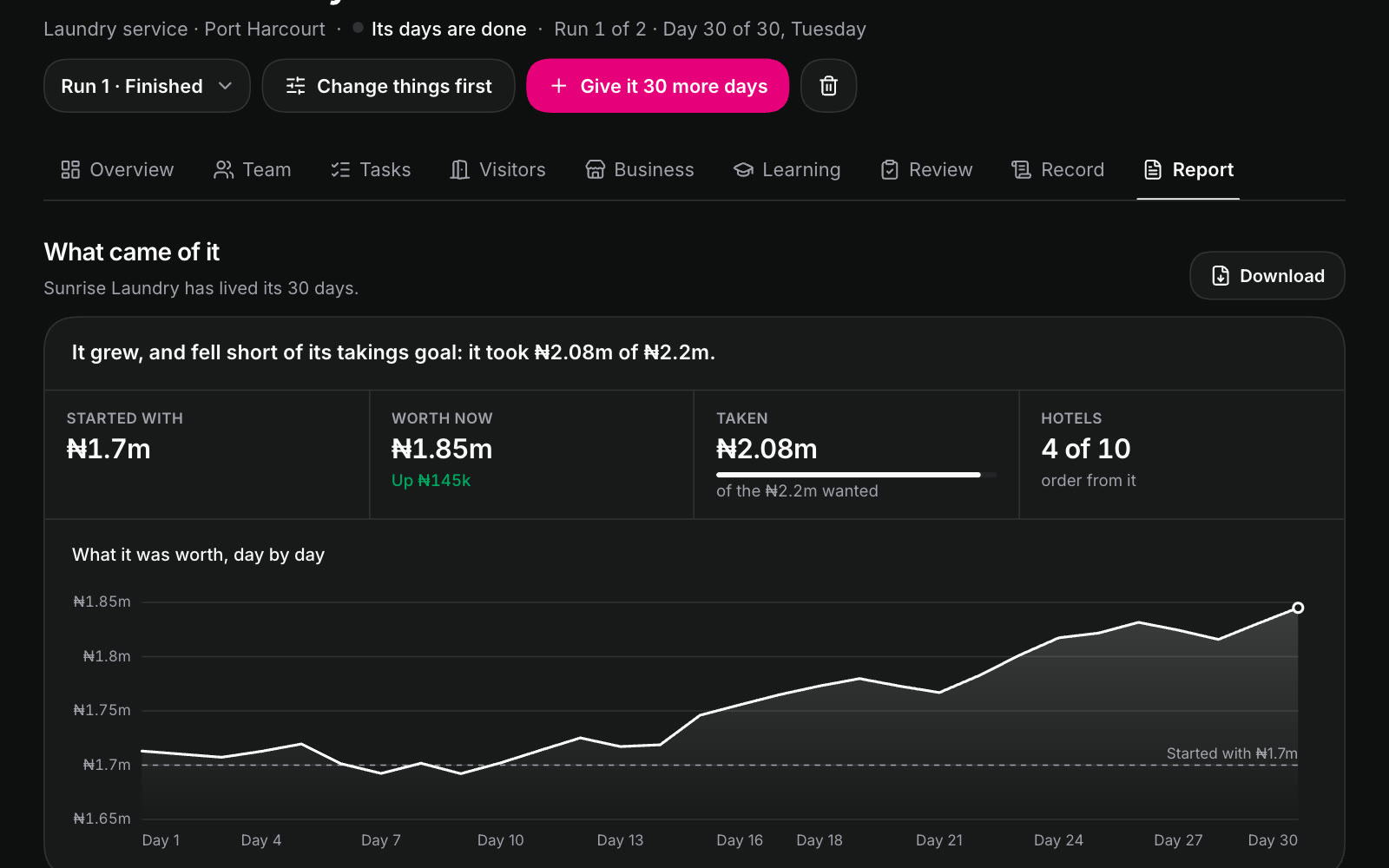Click the plus icon on Give it 30 more days
Screen dimensions: 1389x868
(x=559, y=86)
